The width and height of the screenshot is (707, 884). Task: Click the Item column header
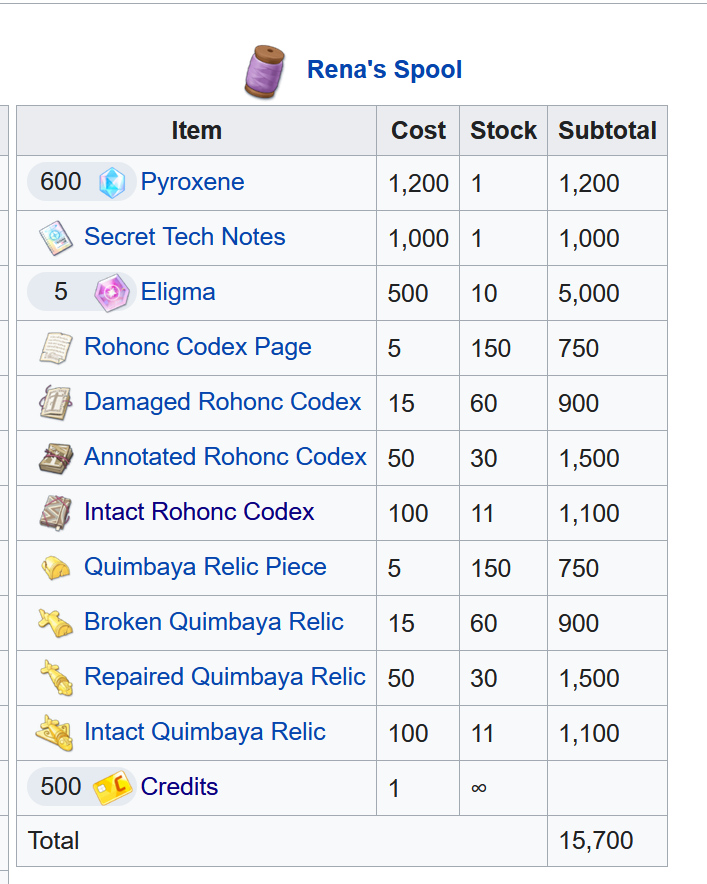click(196, 130)
